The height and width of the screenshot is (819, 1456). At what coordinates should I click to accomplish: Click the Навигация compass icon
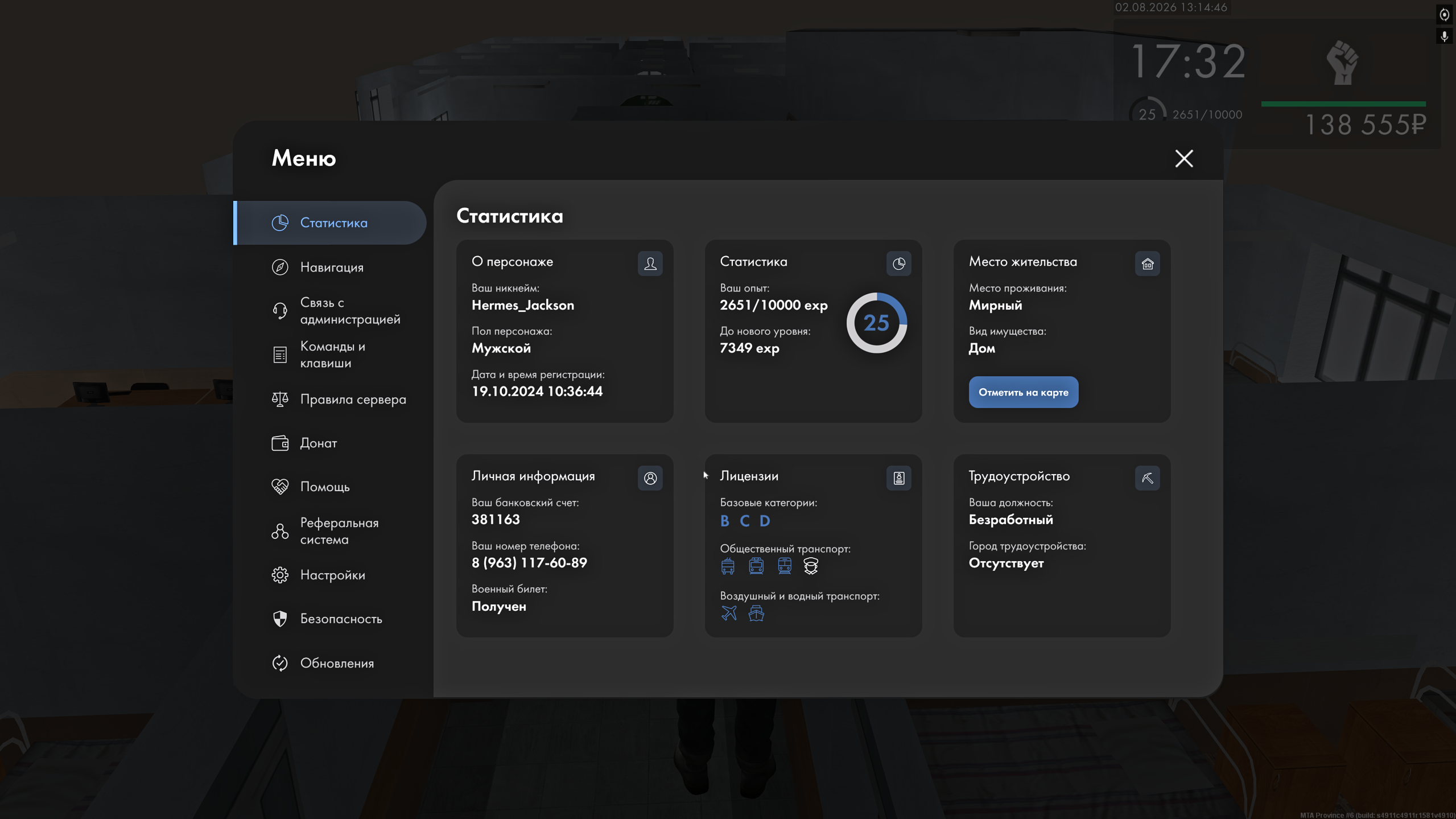coord(280,267)
